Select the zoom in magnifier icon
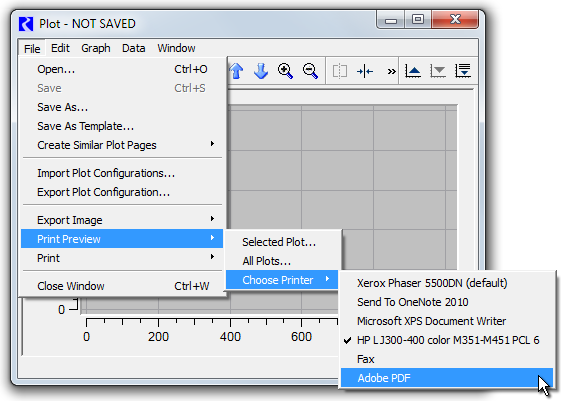This screenshot has height=401, width=561. tap(286, 71)
